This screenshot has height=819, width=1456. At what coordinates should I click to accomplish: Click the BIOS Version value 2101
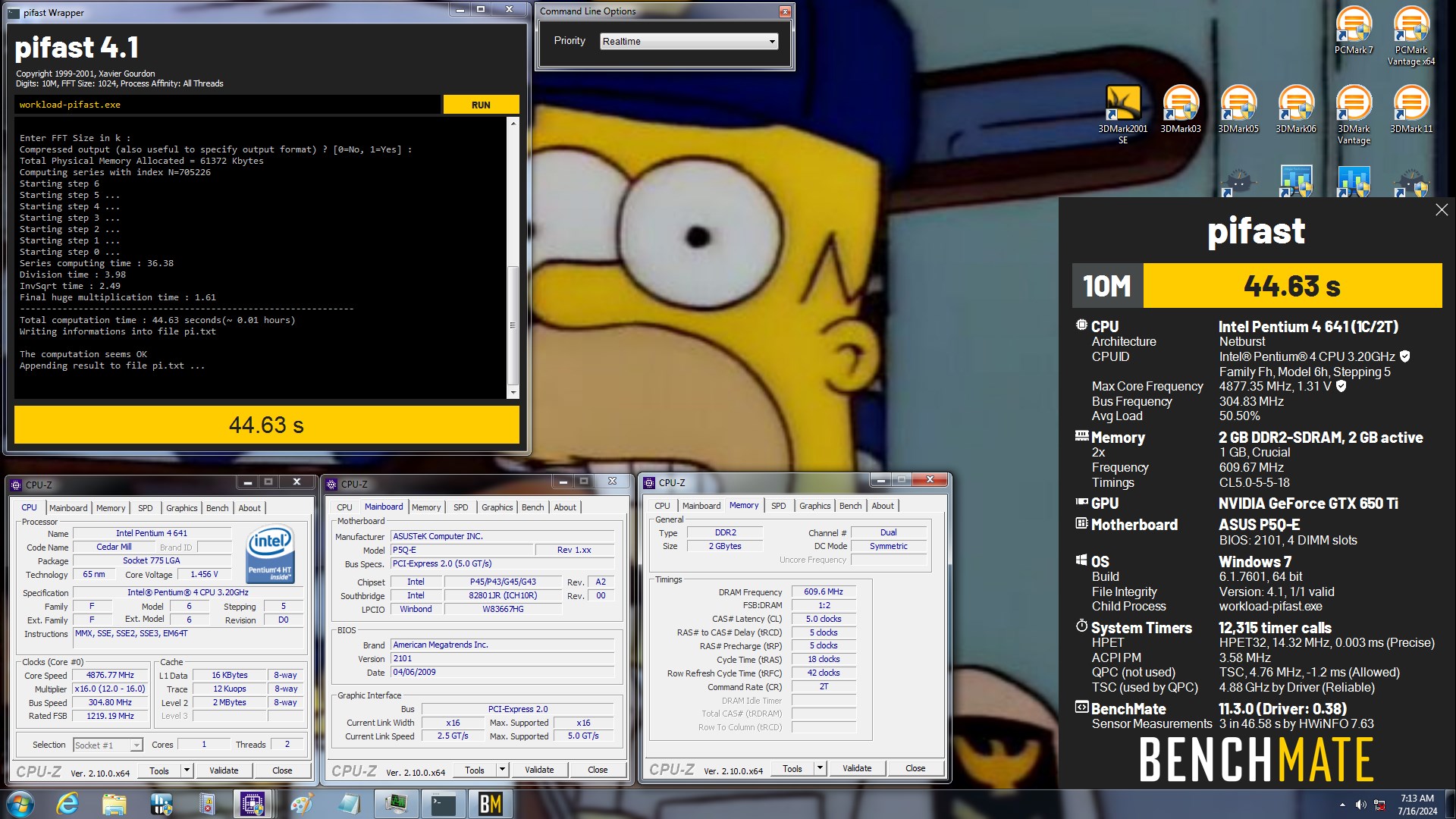pyautogui.click(x=502, y=658)
